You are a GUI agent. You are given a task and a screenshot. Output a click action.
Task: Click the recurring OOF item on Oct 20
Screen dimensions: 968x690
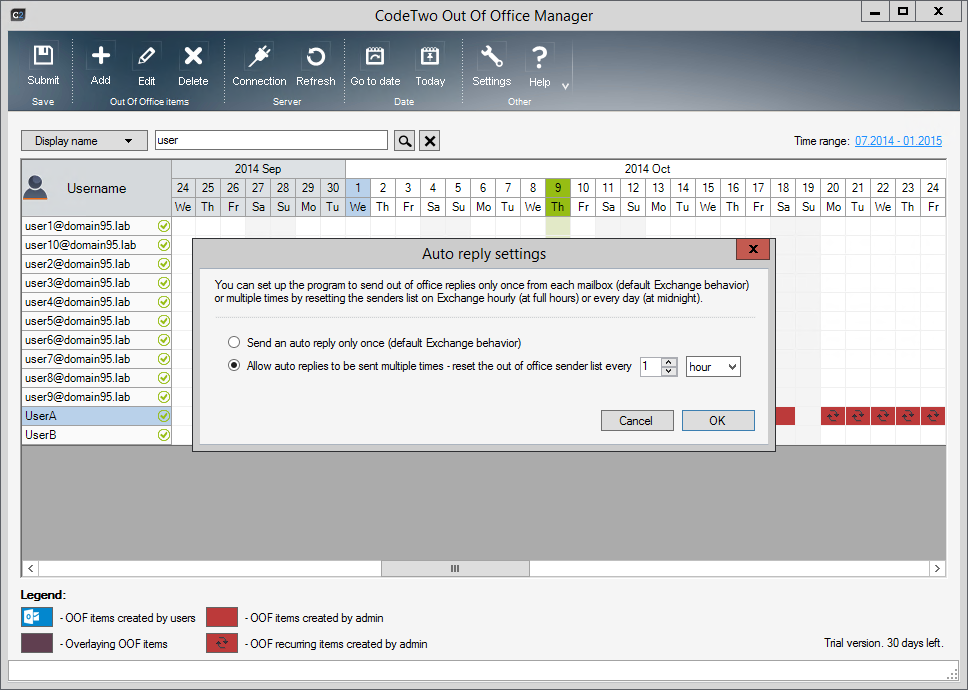tap(833, 416)
